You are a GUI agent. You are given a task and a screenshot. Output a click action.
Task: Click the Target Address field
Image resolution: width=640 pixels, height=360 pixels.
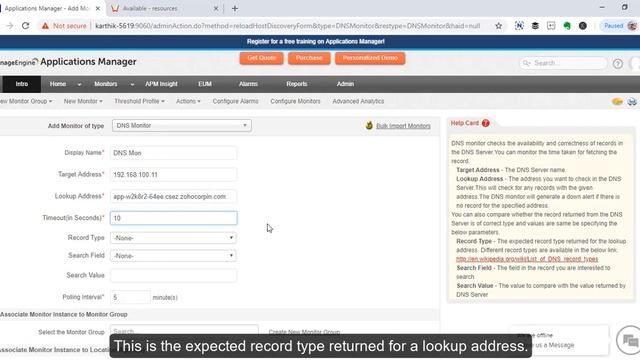(x=173, y=175)
